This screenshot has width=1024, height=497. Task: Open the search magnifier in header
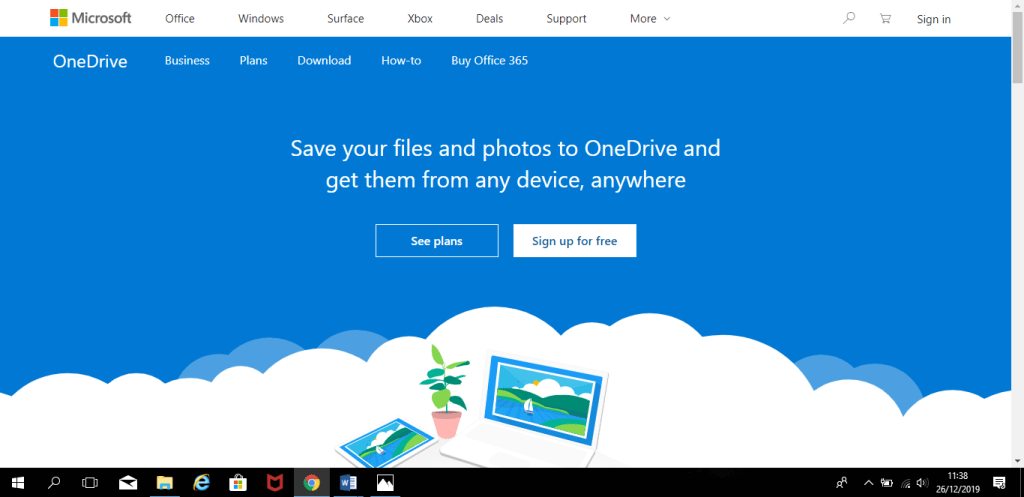(x=849, y=18)
